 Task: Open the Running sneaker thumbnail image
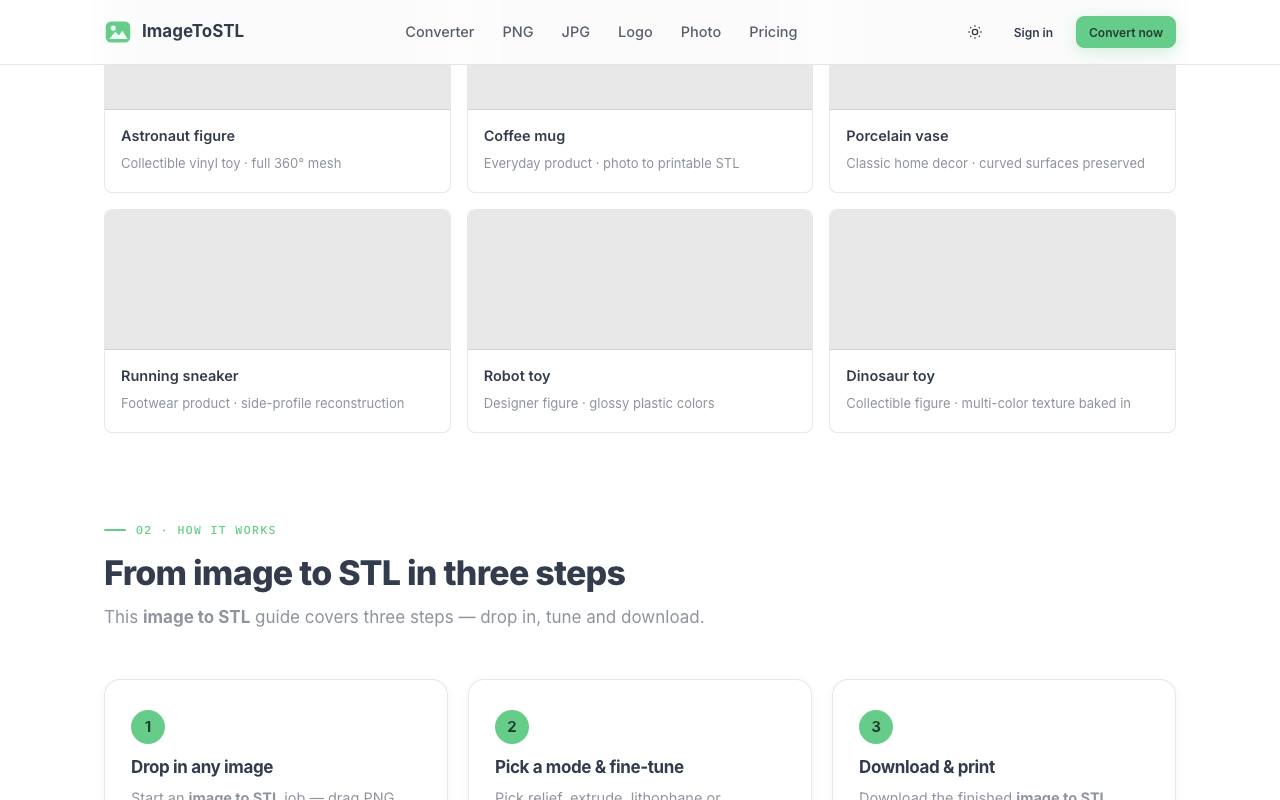pos(277,279)
